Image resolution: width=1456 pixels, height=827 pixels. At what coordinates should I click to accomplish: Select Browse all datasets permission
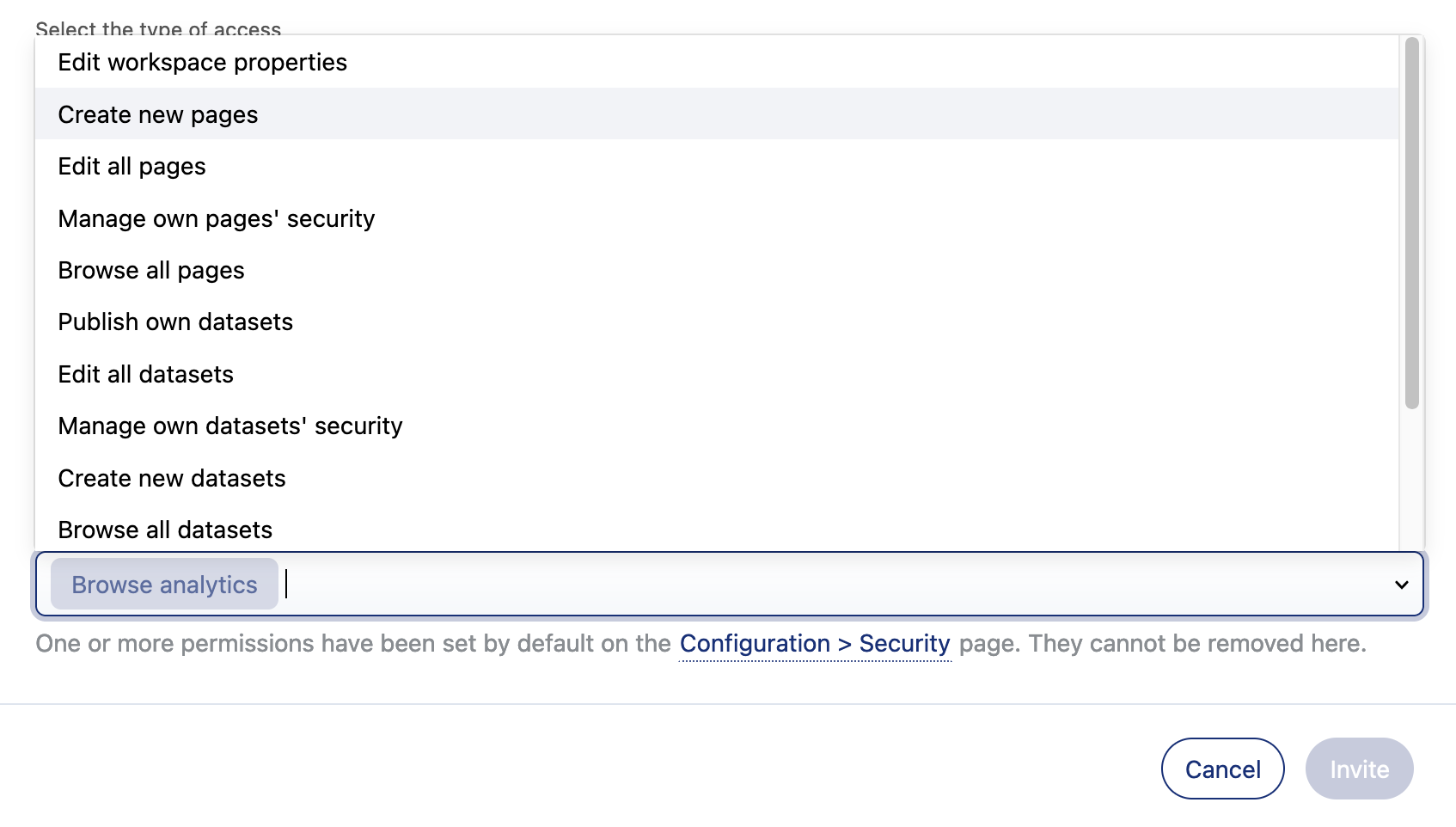tap(165, 530)
